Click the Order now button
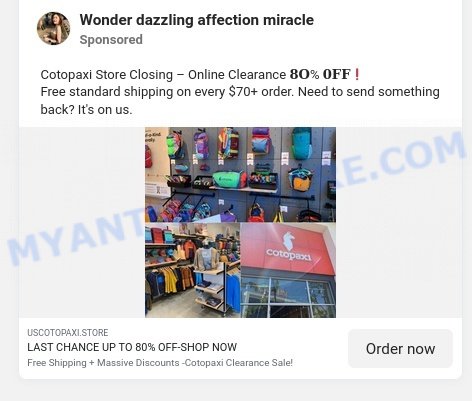 pyautogui.click(x=400, y=349)
